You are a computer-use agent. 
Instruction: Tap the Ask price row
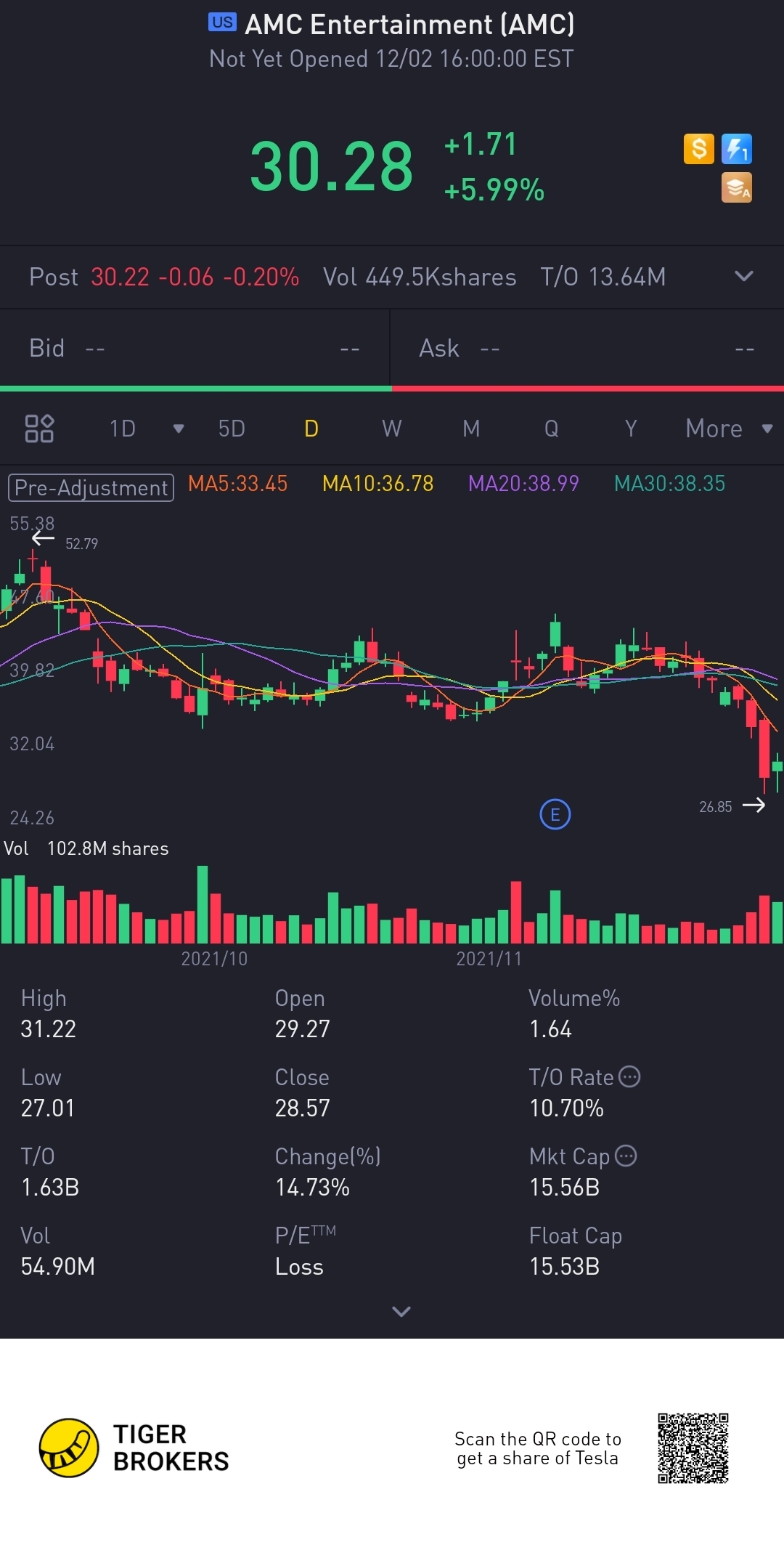[x=587, y=349]
